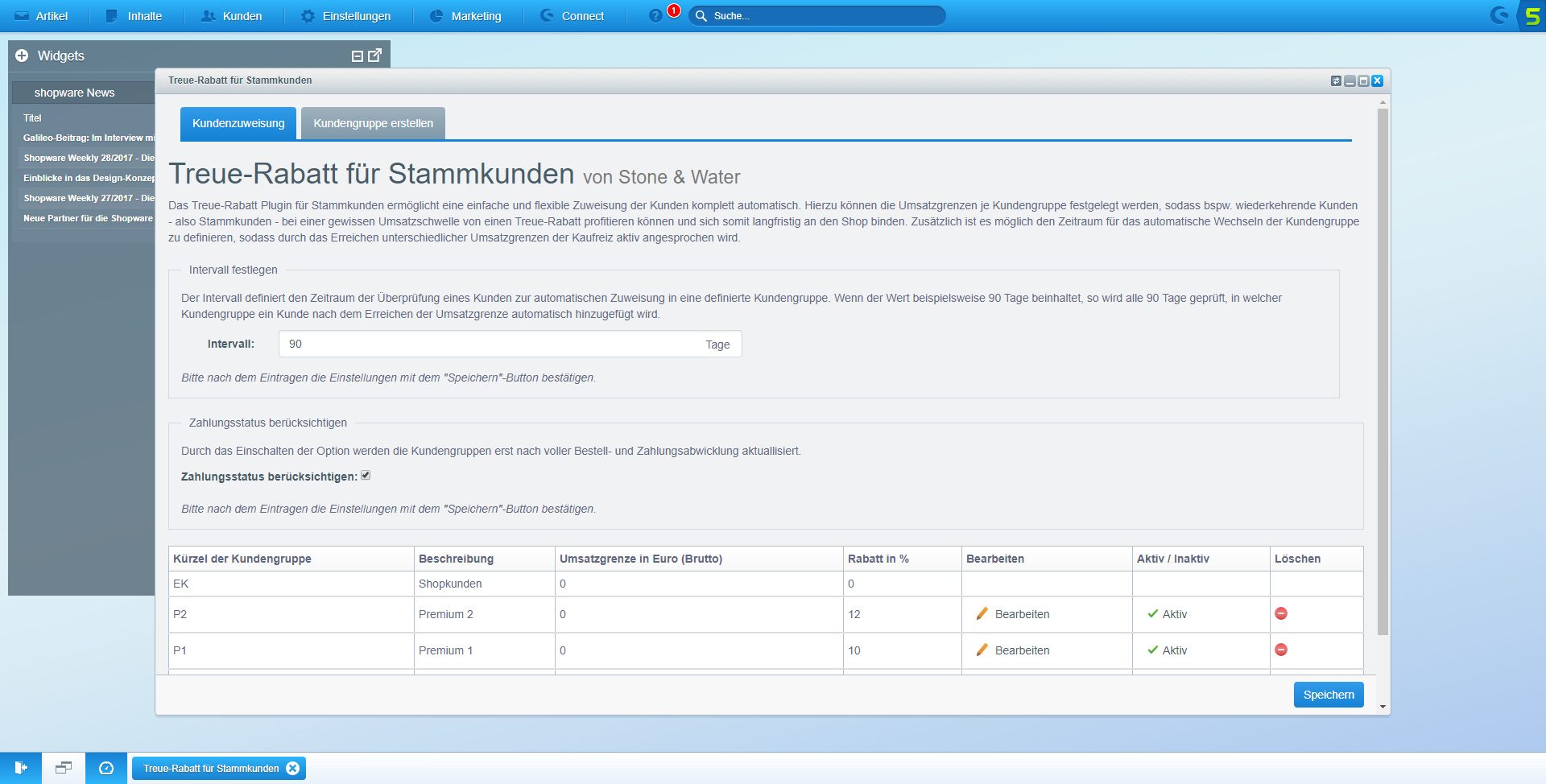Open the Artikel menu
This screenshot has height=784, width=1546.
[x=41, y=16]
